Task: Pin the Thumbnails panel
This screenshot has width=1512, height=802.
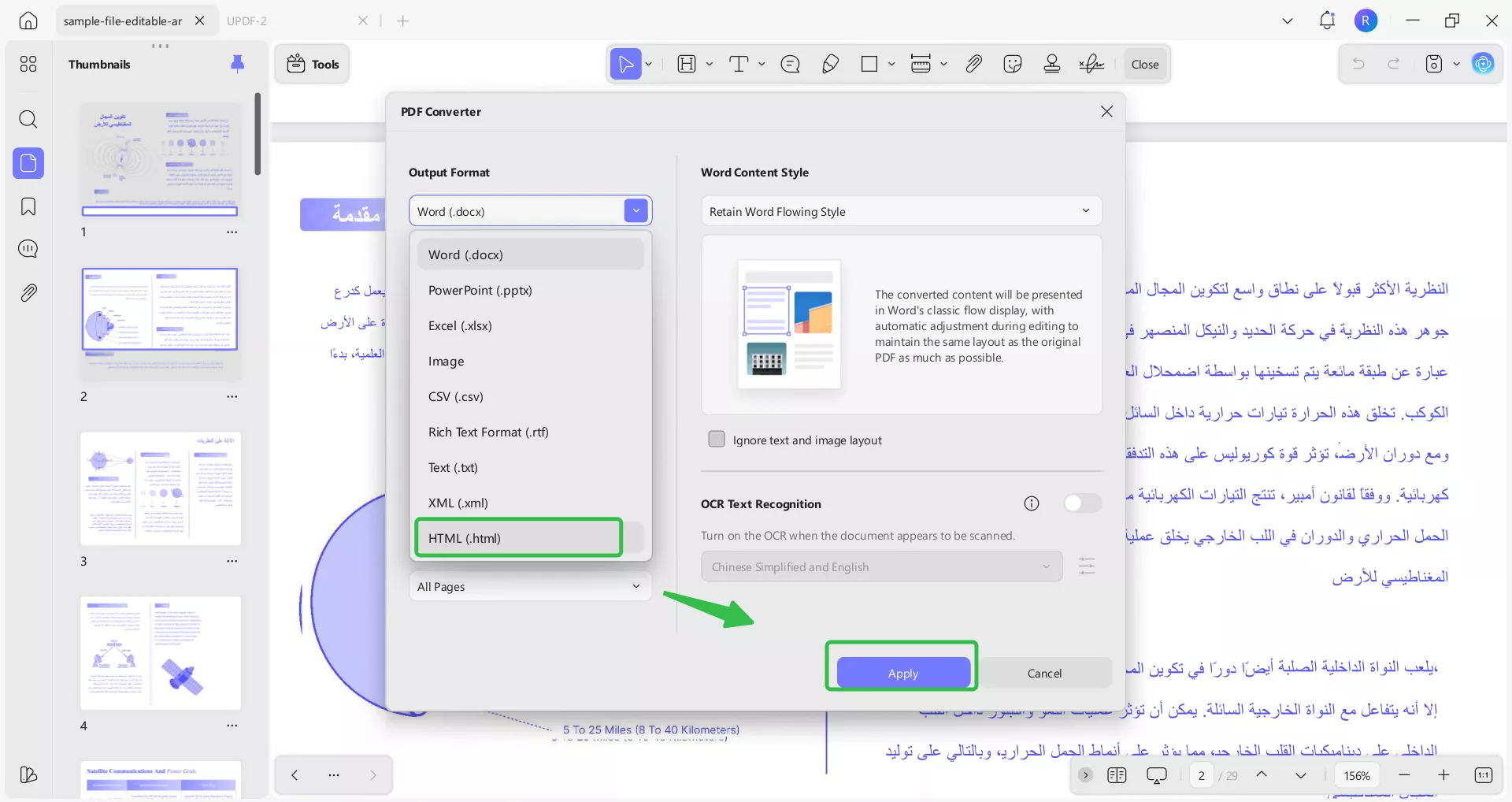Action: (237, 64)
